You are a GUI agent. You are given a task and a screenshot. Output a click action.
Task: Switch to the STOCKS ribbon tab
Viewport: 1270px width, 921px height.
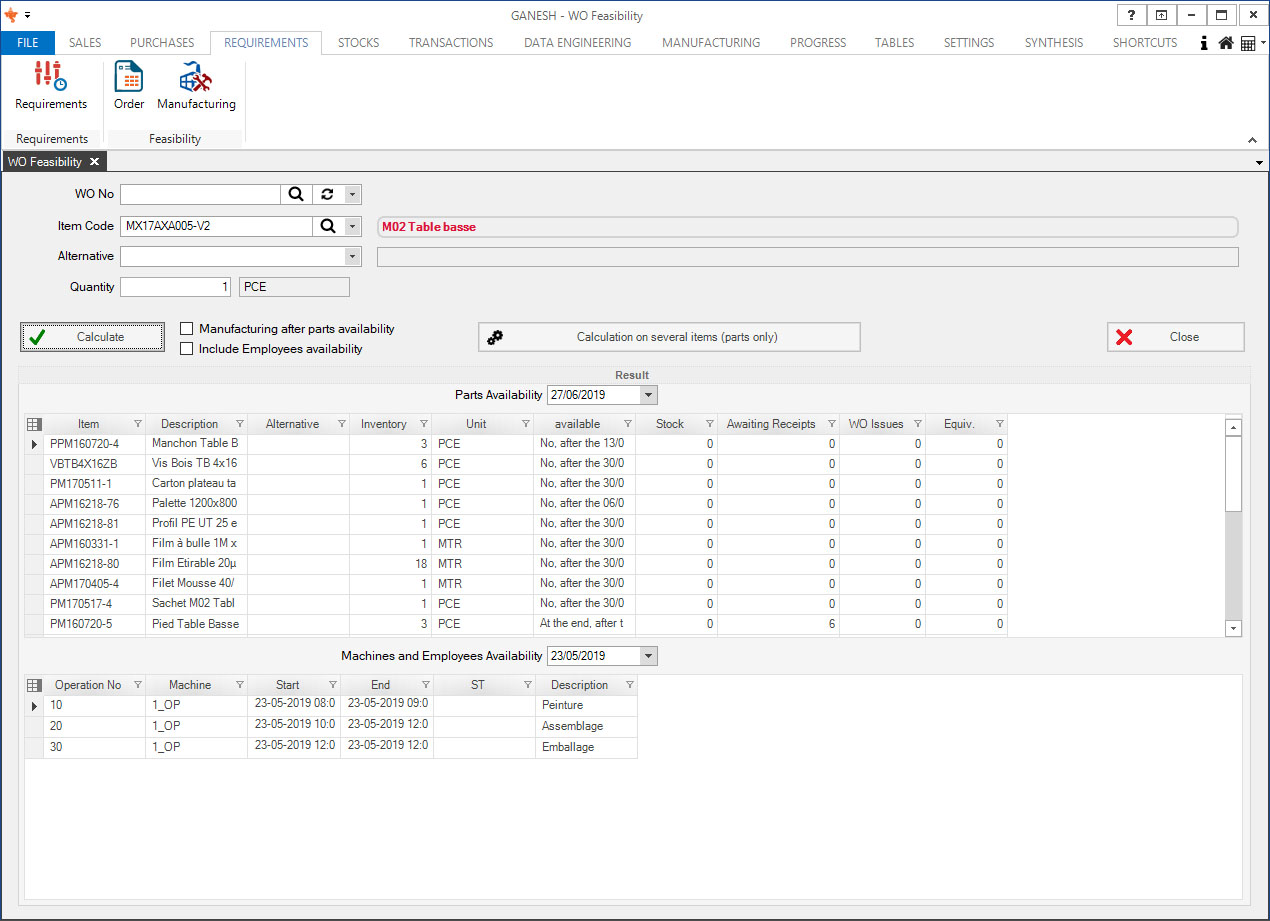[x=358, y=43]
